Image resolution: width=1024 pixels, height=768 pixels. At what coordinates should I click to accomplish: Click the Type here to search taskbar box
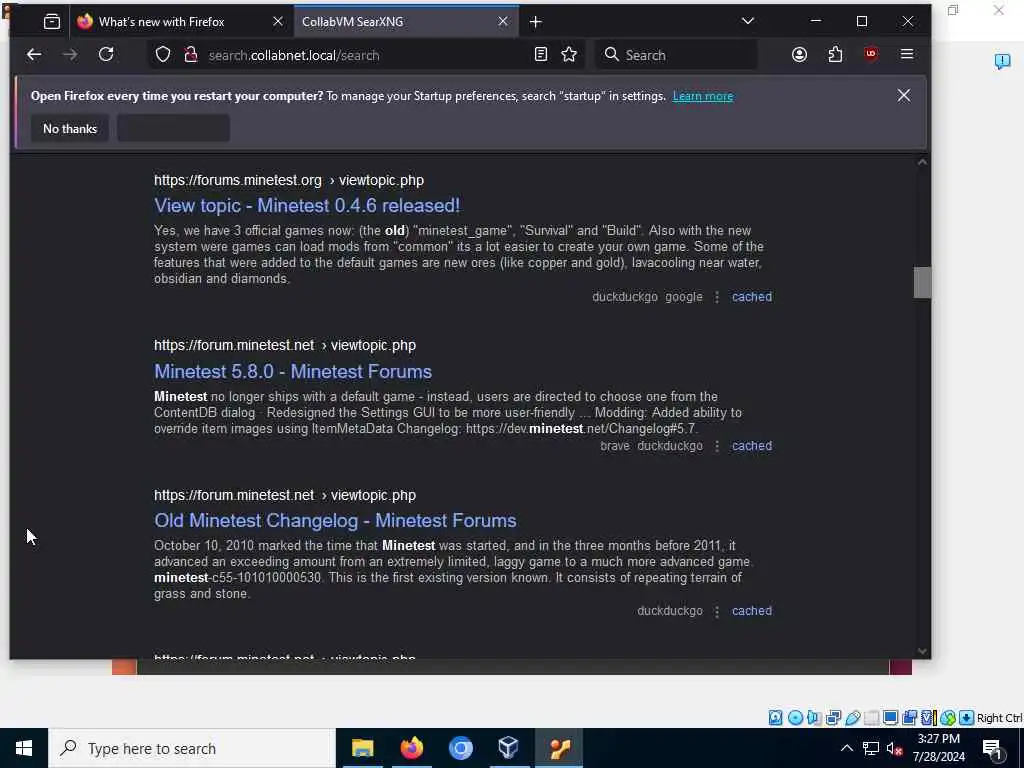192,748
